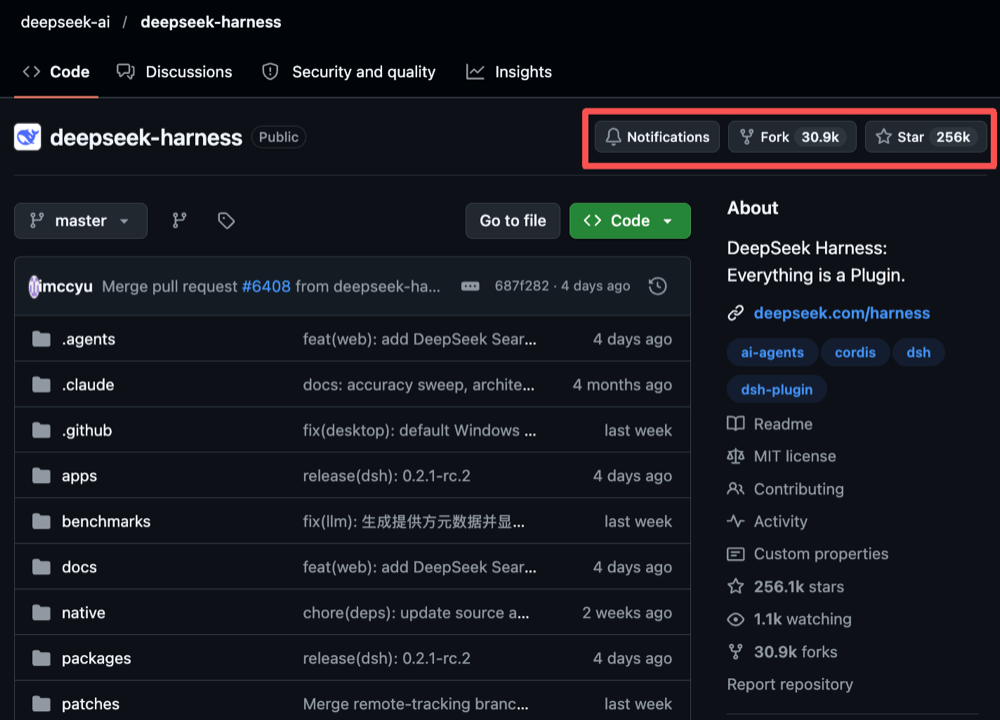The image size is (1000, 720).
Task: Open pull request #6408 link
Action: 266,286
